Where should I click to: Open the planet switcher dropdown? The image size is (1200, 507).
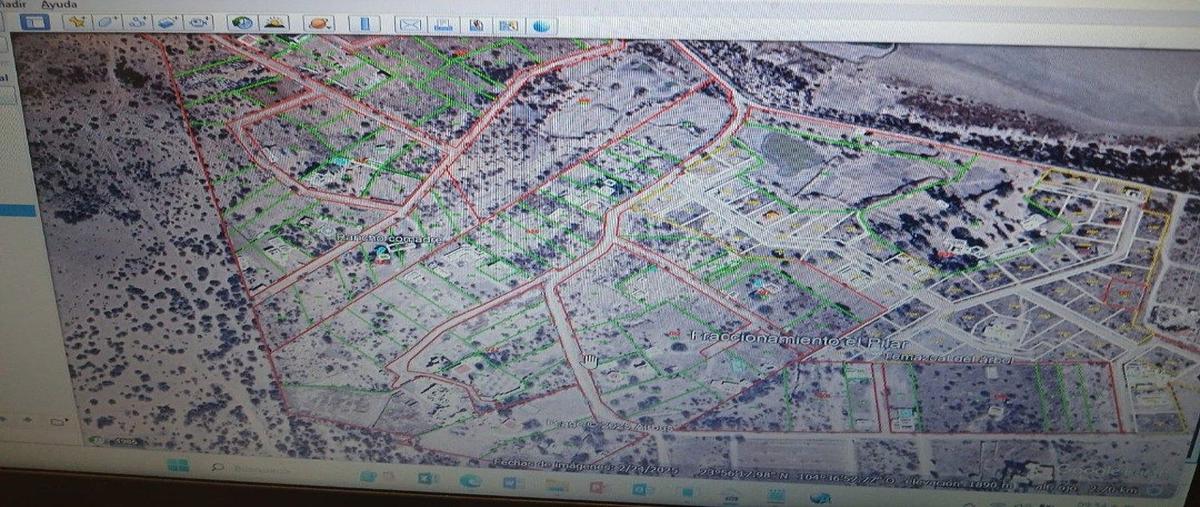click(319, 23)
